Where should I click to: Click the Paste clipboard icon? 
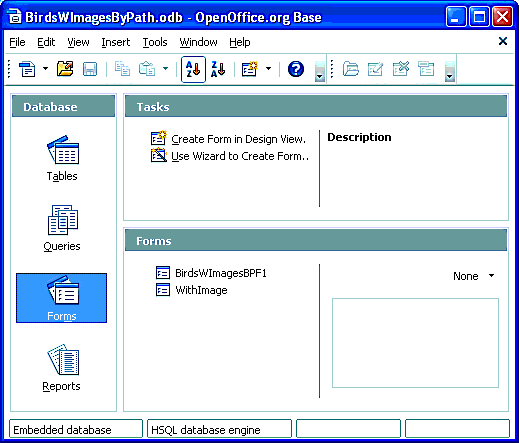click(147, 69)
